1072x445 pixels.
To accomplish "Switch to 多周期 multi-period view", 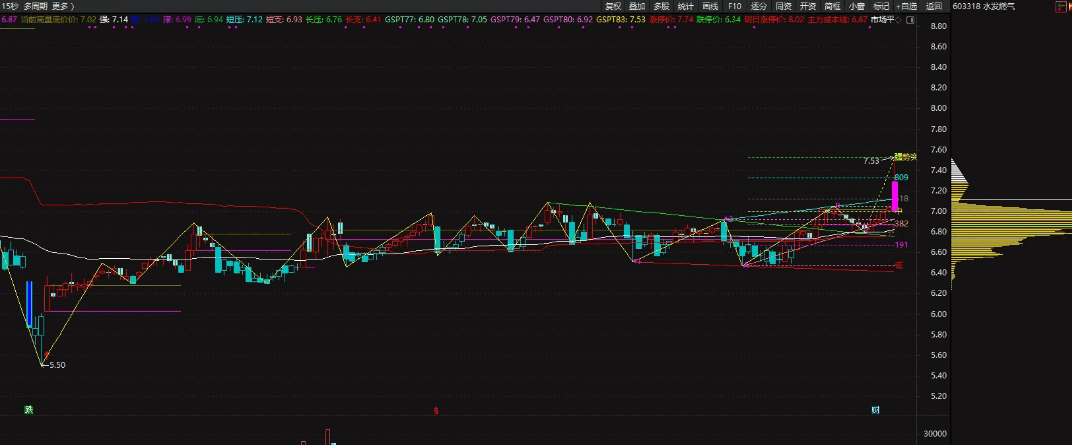I will 36,5.
